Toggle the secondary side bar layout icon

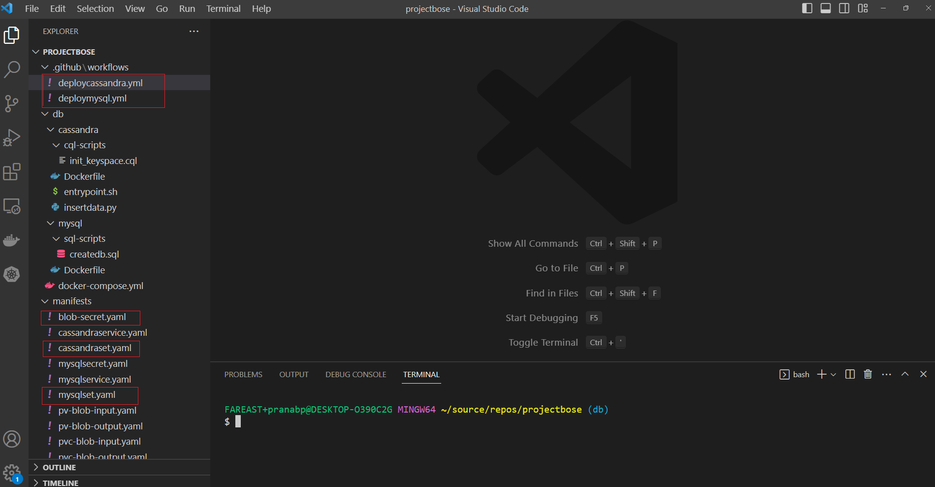844,8
